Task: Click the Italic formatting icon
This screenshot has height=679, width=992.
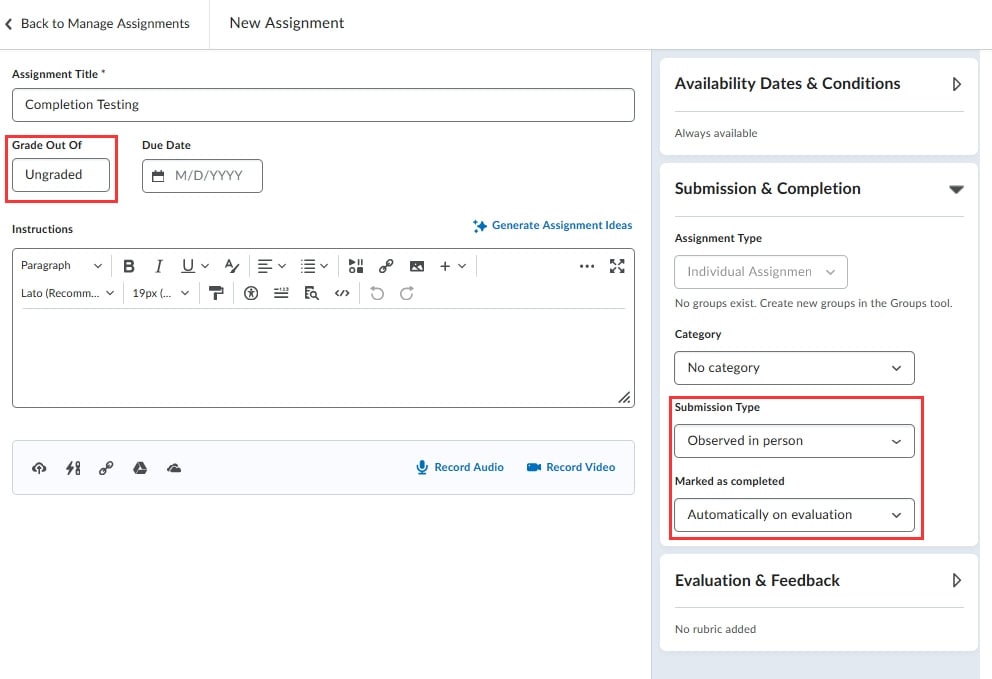Action: (159, 266)
